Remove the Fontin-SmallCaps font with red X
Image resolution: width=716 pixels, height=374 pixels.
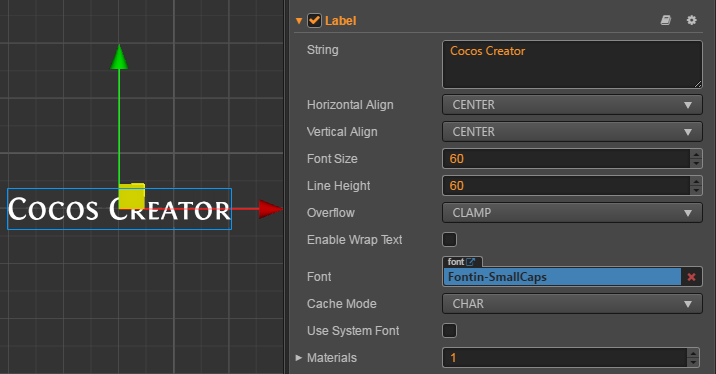(x=691, y=277)
